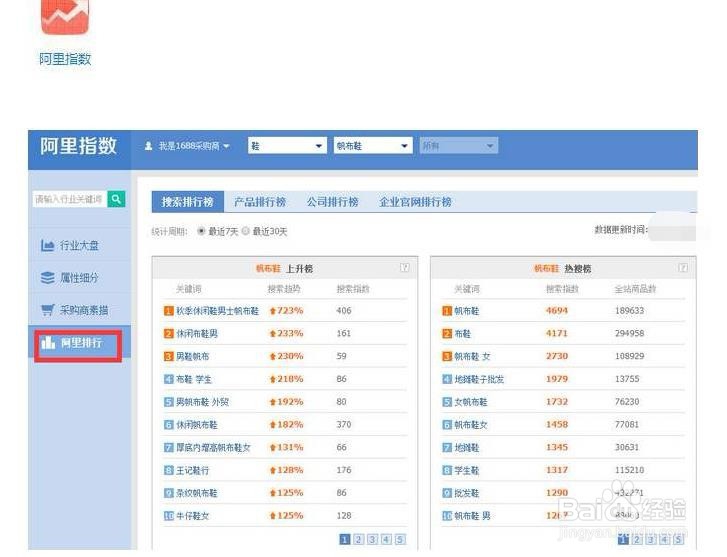Click rank 4 badge beside 地摊鞋子批发
This screenshot has height=557, width=727.
447,379
